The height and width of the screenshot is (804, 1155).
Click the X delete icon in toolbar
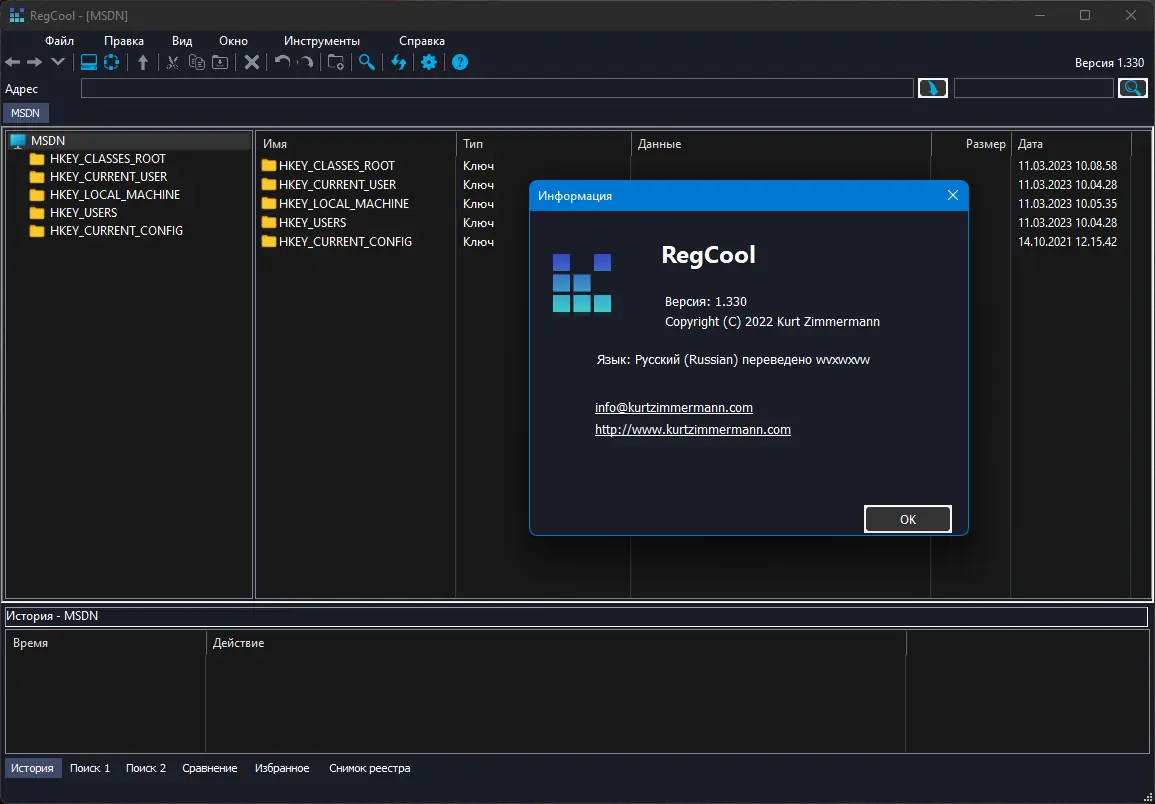click(252, 62)
